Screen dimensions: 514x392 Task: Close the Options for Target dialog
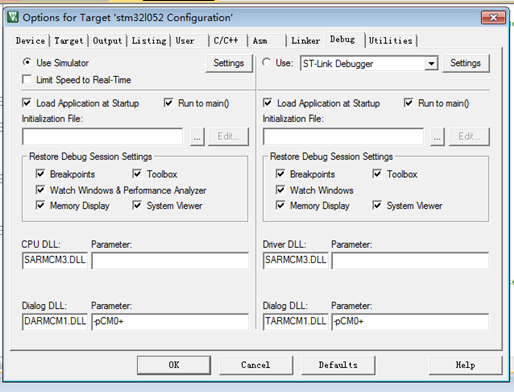tap(493, 17)
